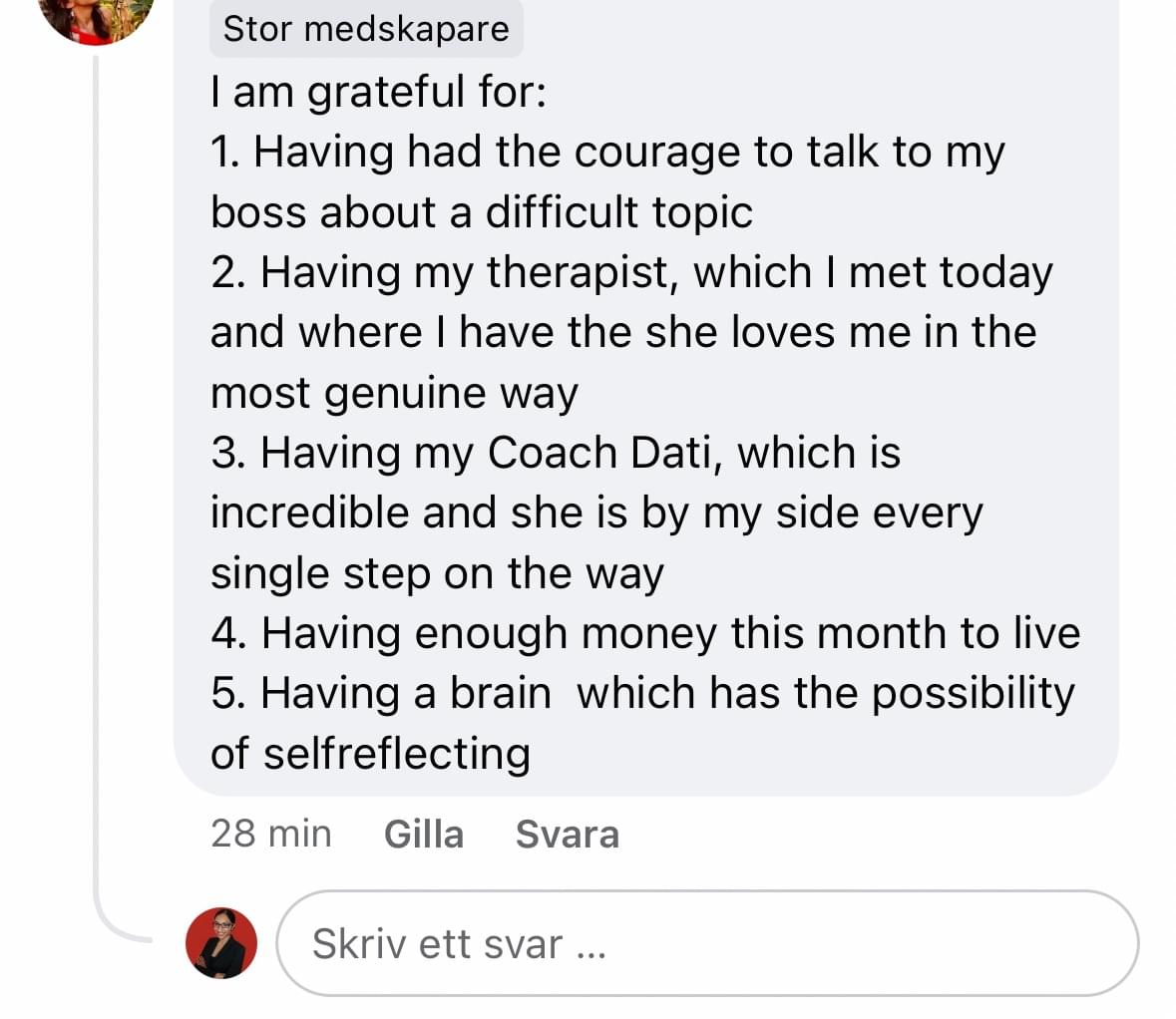Tap the line "2. Having my therapist"
Image resolution: width=1176 pixels, height=1019 pixels.
pos(631,273)
